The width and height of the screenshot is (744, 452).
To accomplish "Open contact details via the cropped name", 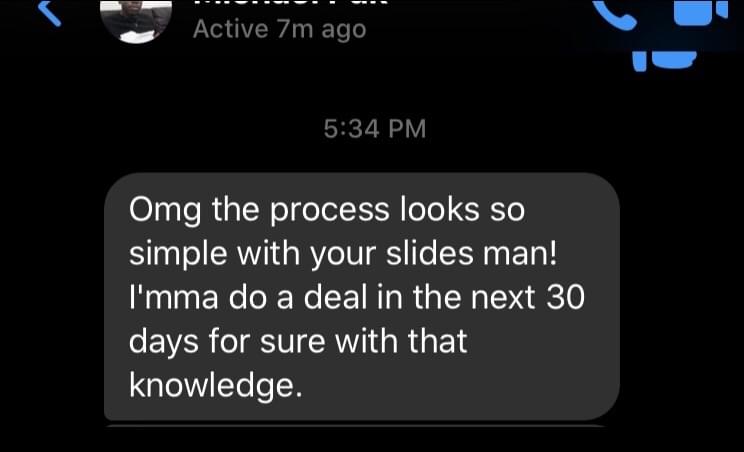I will tap(291, 2).
